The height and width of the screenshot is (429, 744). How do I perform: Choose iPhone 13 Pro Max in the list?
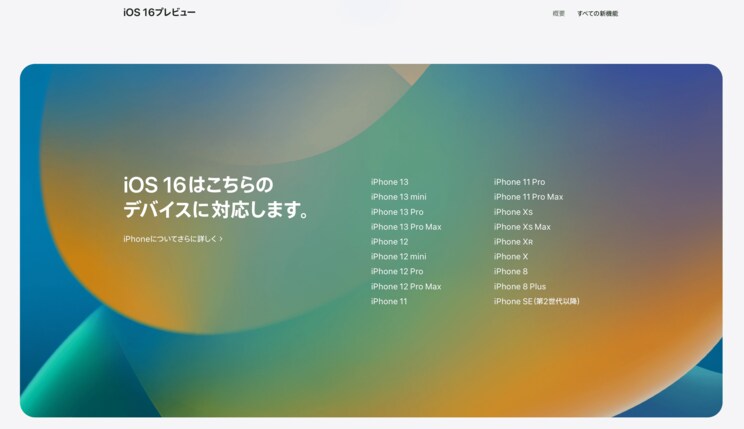pyautogui.click(x=405, y=227)
